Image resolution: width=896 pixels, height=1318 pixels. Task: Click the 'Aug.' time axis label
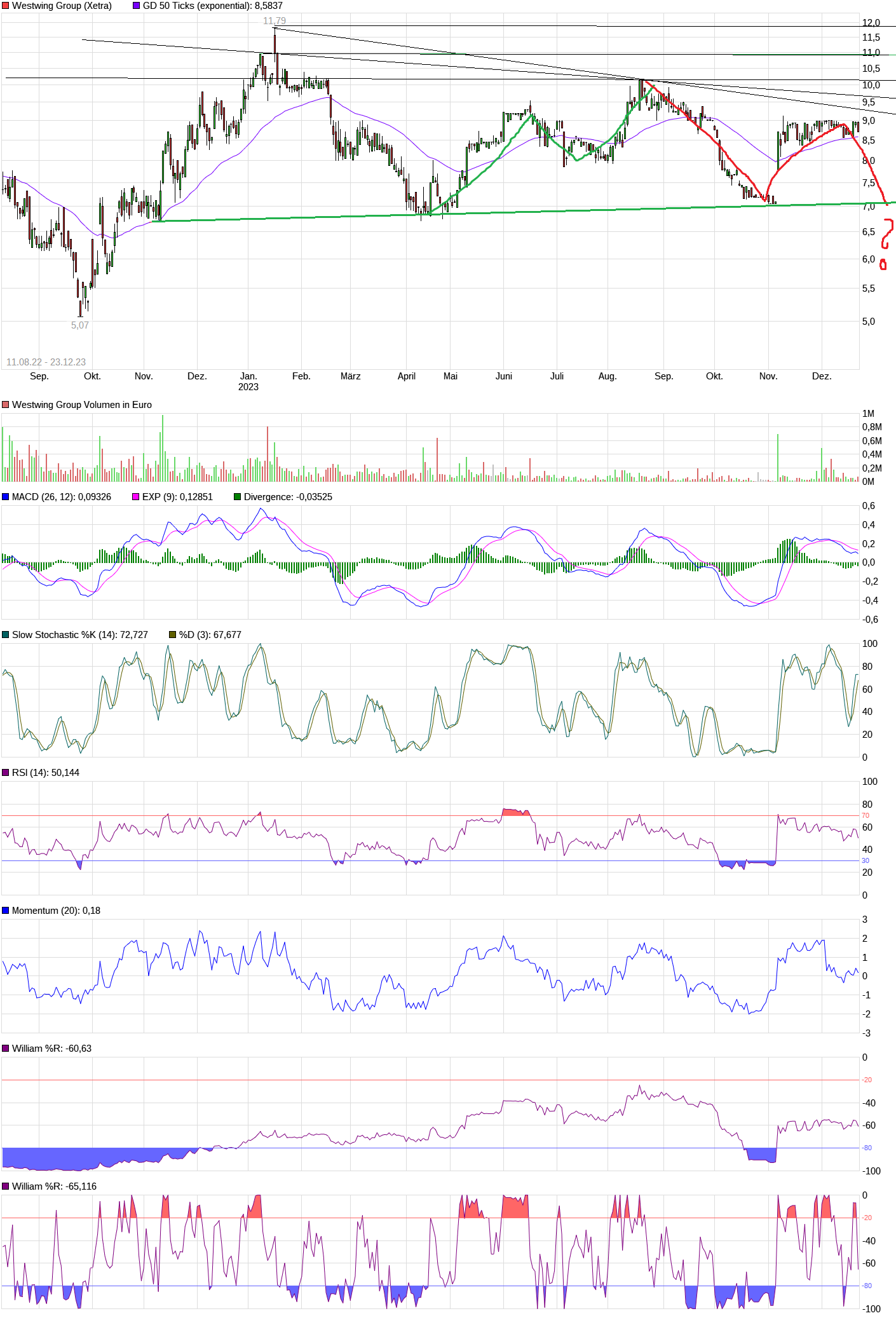[608, 376]
